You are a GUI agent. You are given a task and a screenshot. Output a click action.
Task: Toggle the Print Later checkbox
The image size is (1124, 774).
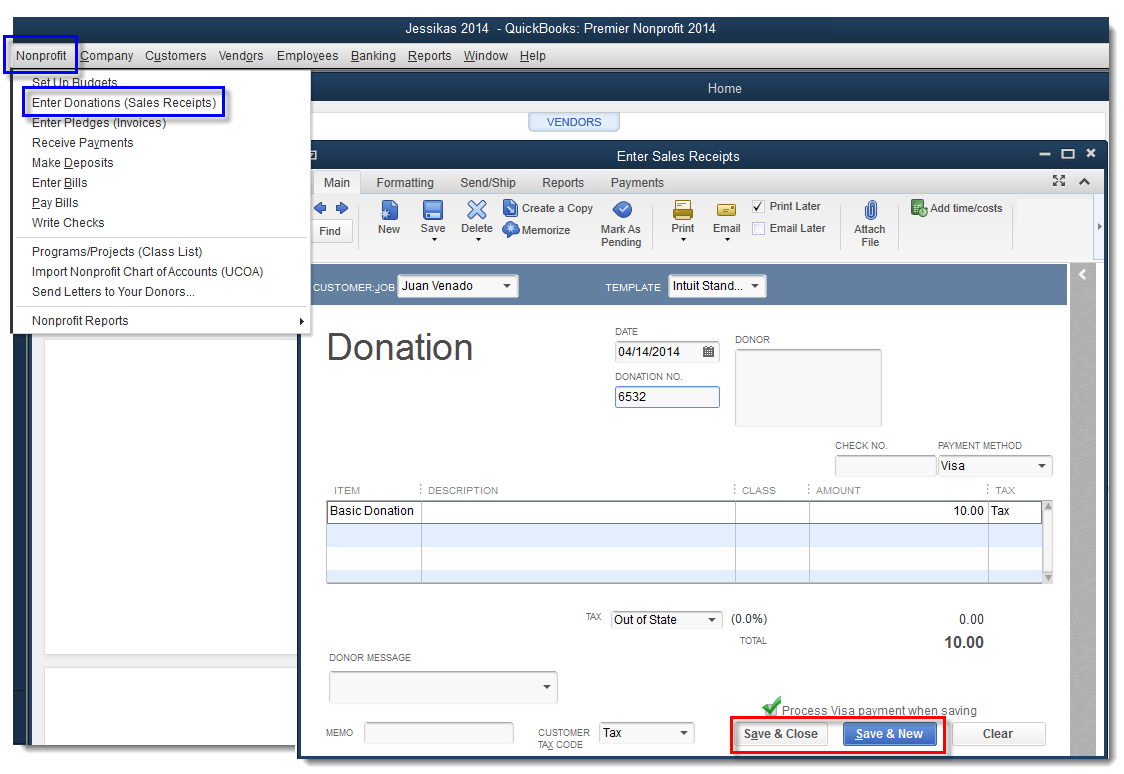(x=758, y=206)
